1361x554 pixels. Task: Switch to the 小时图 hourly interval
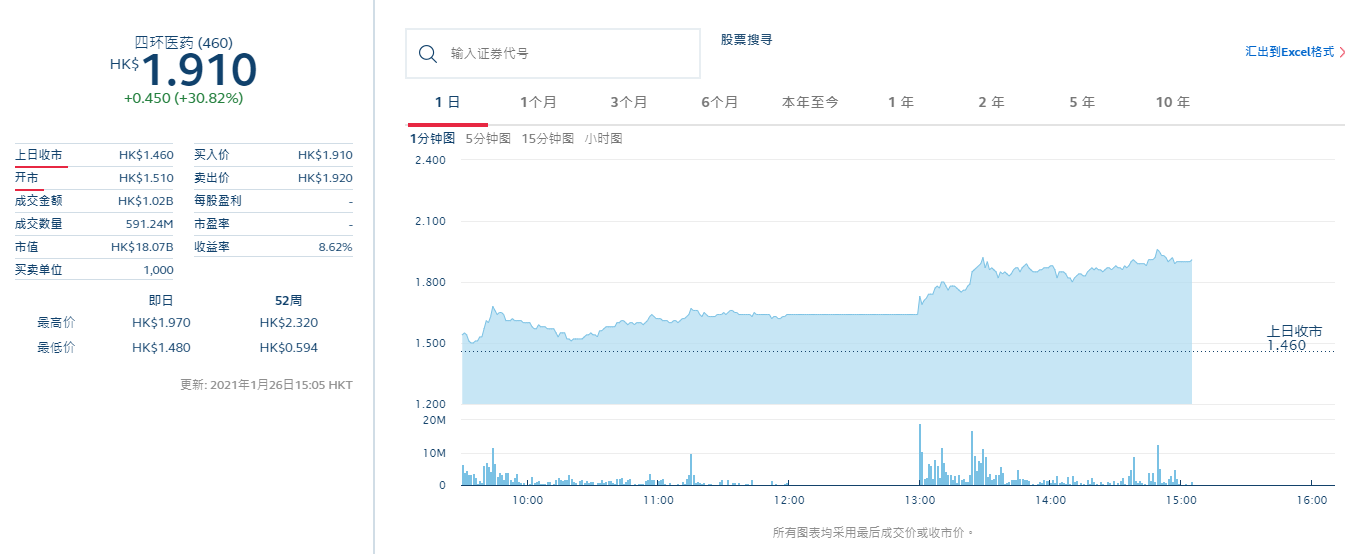pyautogui.click(x=604, y=139)
